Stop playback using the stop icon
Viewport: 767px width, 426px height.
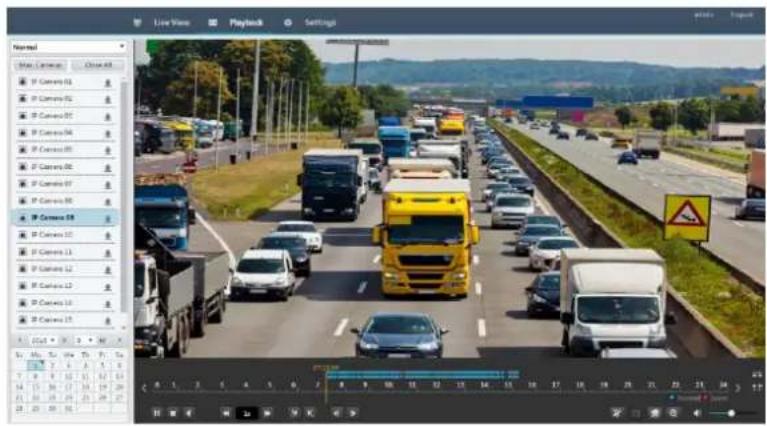click(173, 413)
